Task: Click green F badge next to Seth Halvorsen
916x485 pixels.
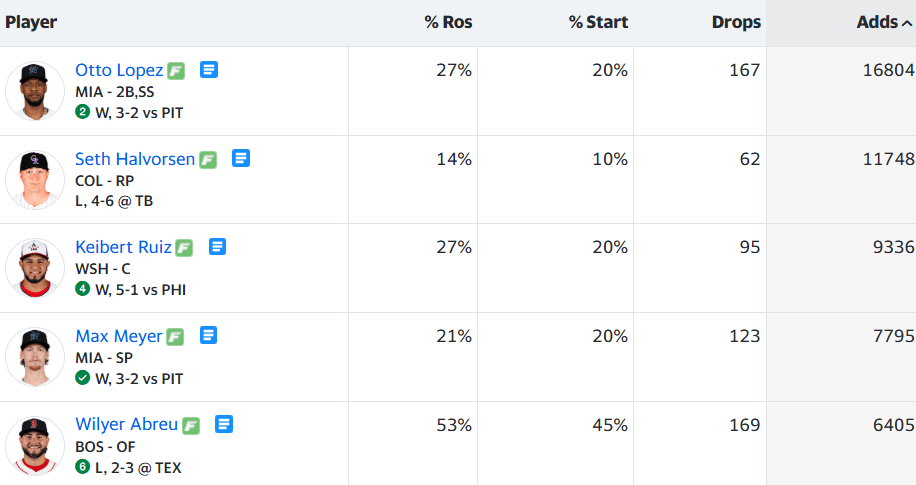Action: click(208, 159)
